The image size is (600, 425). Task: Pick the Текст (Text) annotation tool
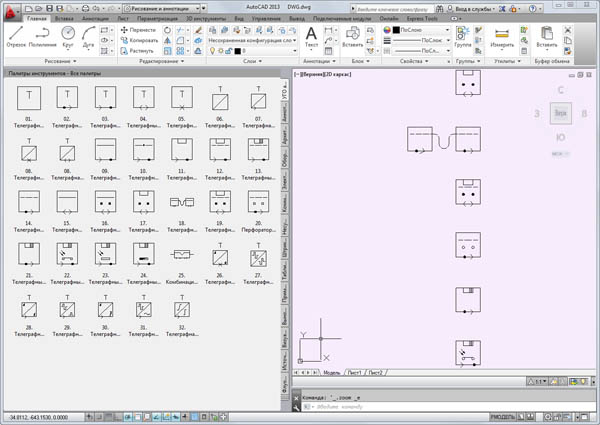(311, 35)
